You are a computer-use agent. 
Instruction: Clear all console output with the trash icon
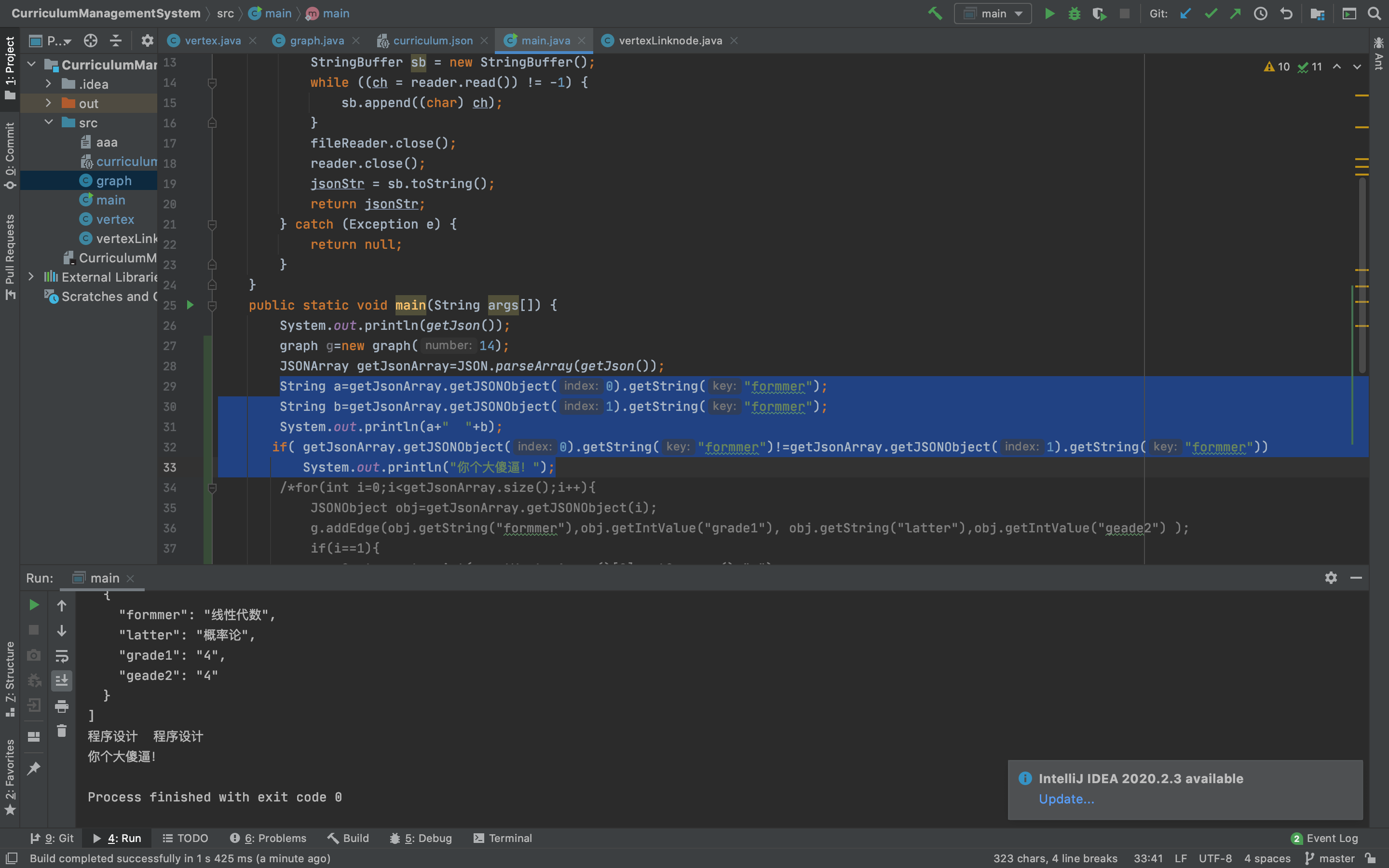click(x=61, y=731)
